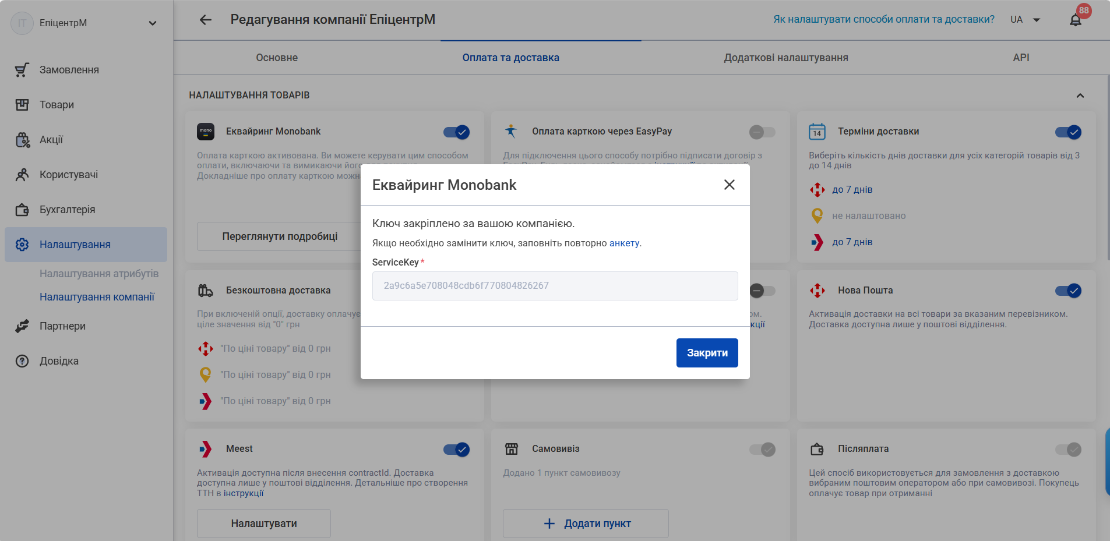
Task: Click the Замовлення cart icon in sidebar
Action: 22,69
